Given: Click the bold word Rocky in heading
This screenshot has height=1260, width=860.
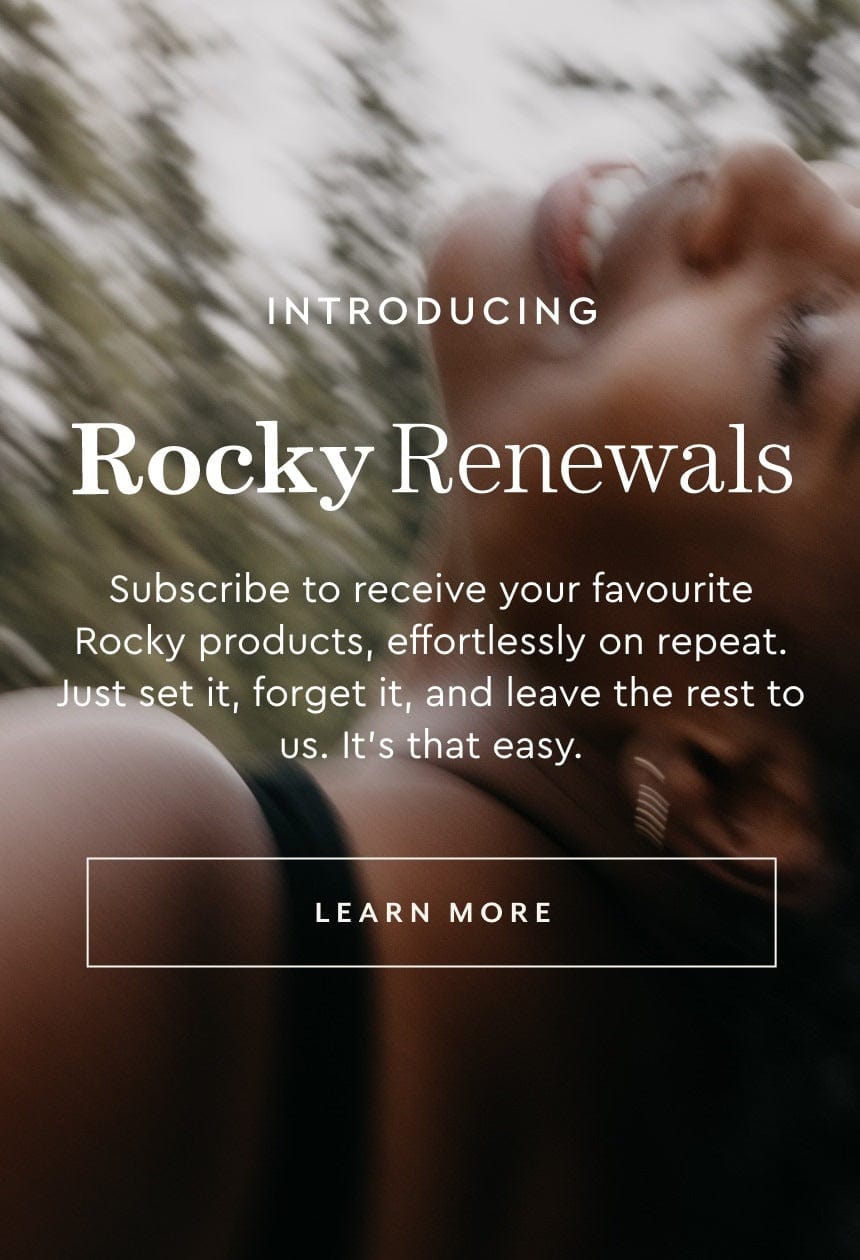Looking at the screenshot, I should (x=222, y=461).
